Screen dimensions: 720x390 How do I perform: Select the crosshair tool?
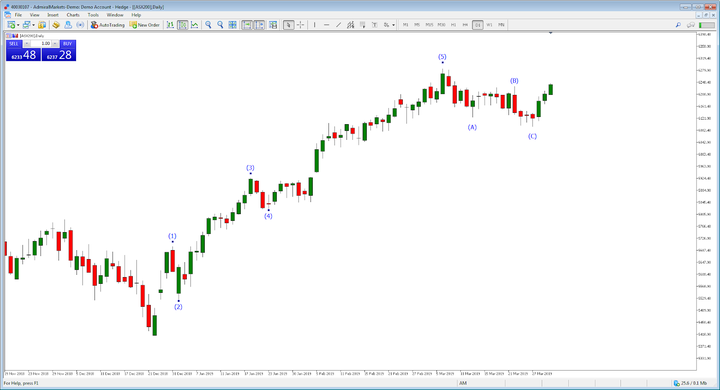pyautogui.click(x=300, y=25)
